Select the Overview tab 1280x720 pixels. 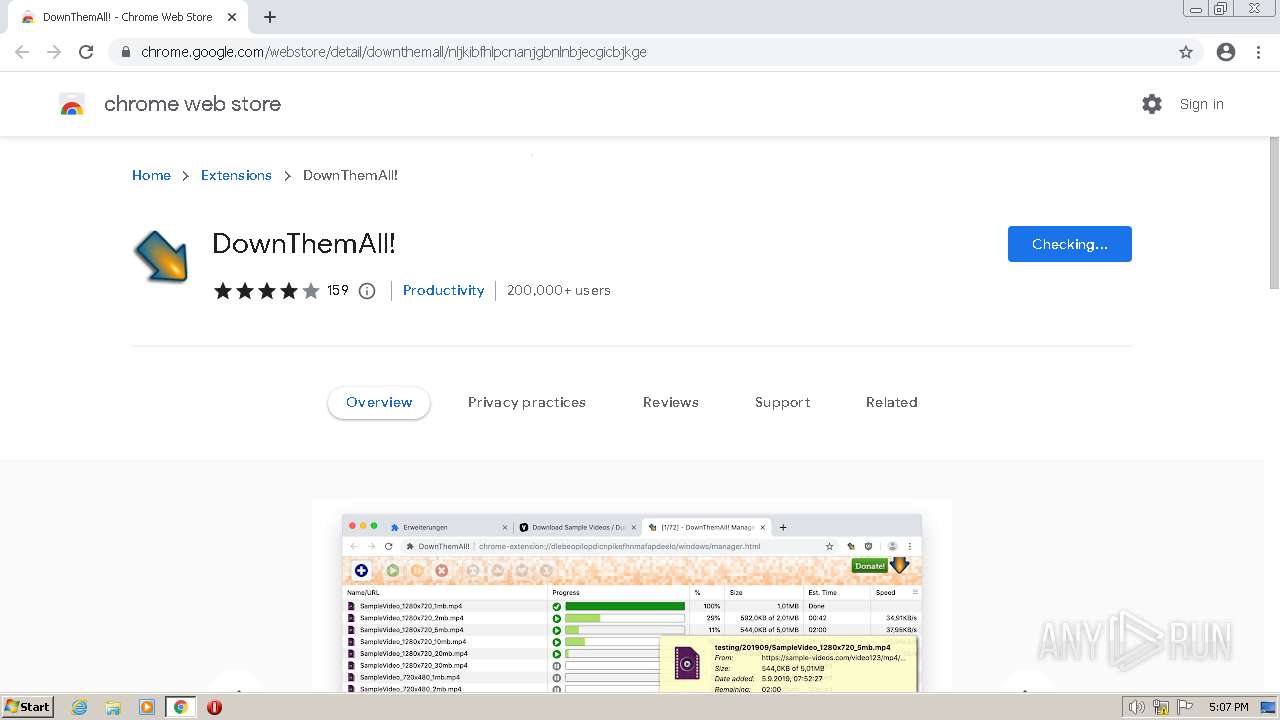379,402
